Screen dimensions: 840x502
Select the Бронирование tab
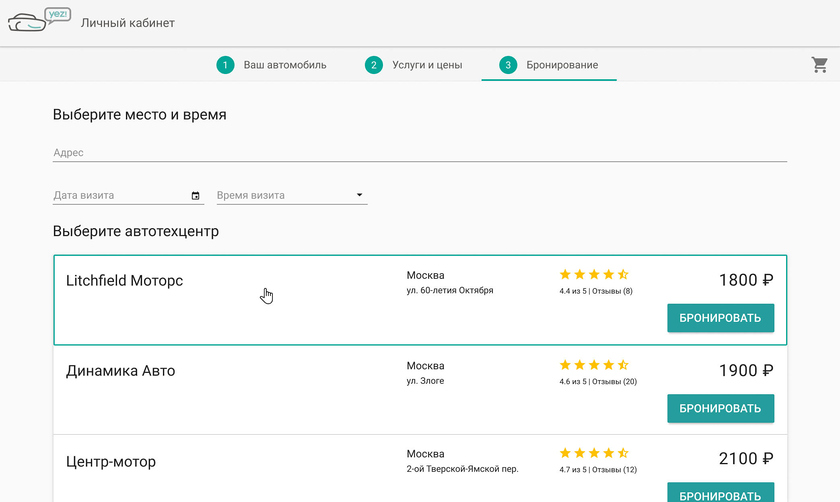coord(562,65)
